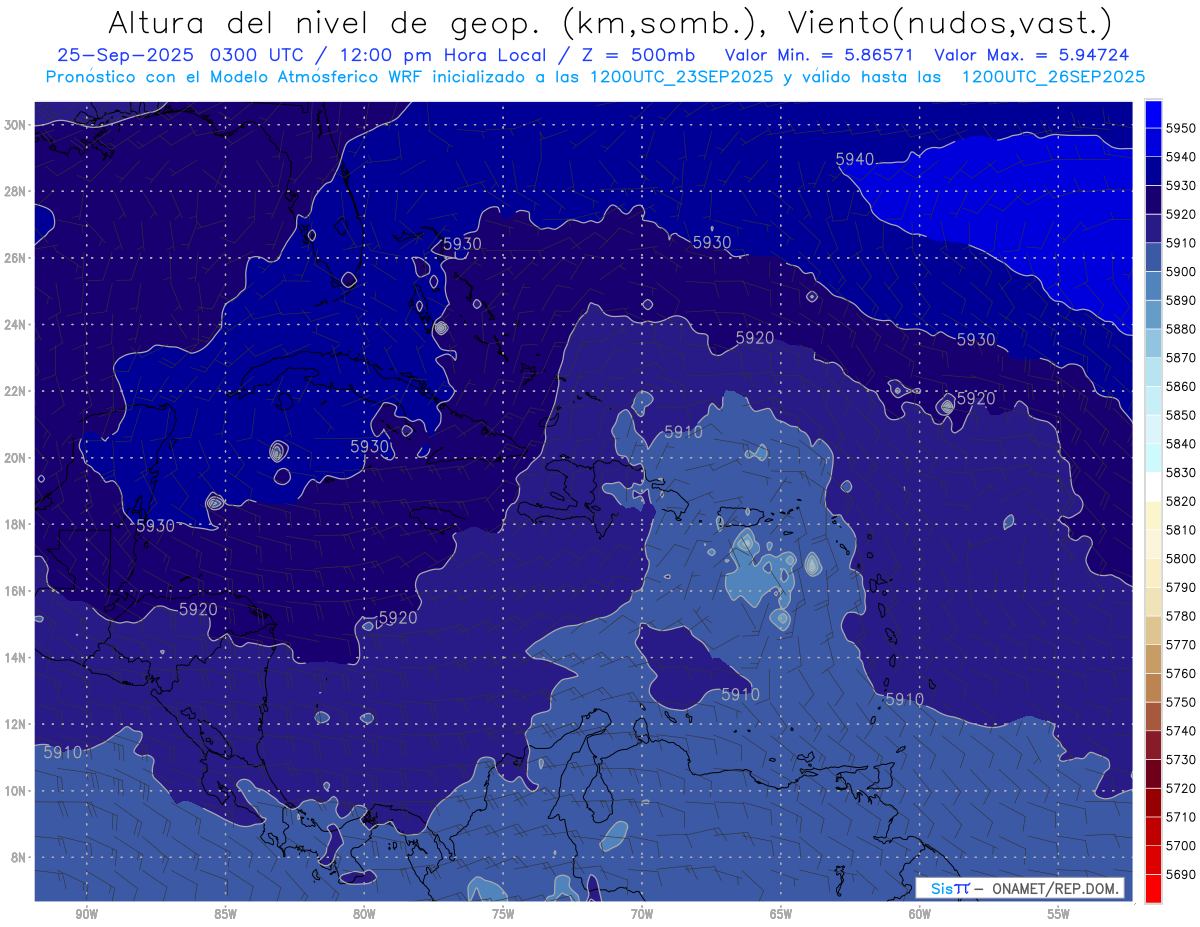The image size is (1200, 927).
Task: Click the 55W longitude axis label
Action: click(1058, 913)
